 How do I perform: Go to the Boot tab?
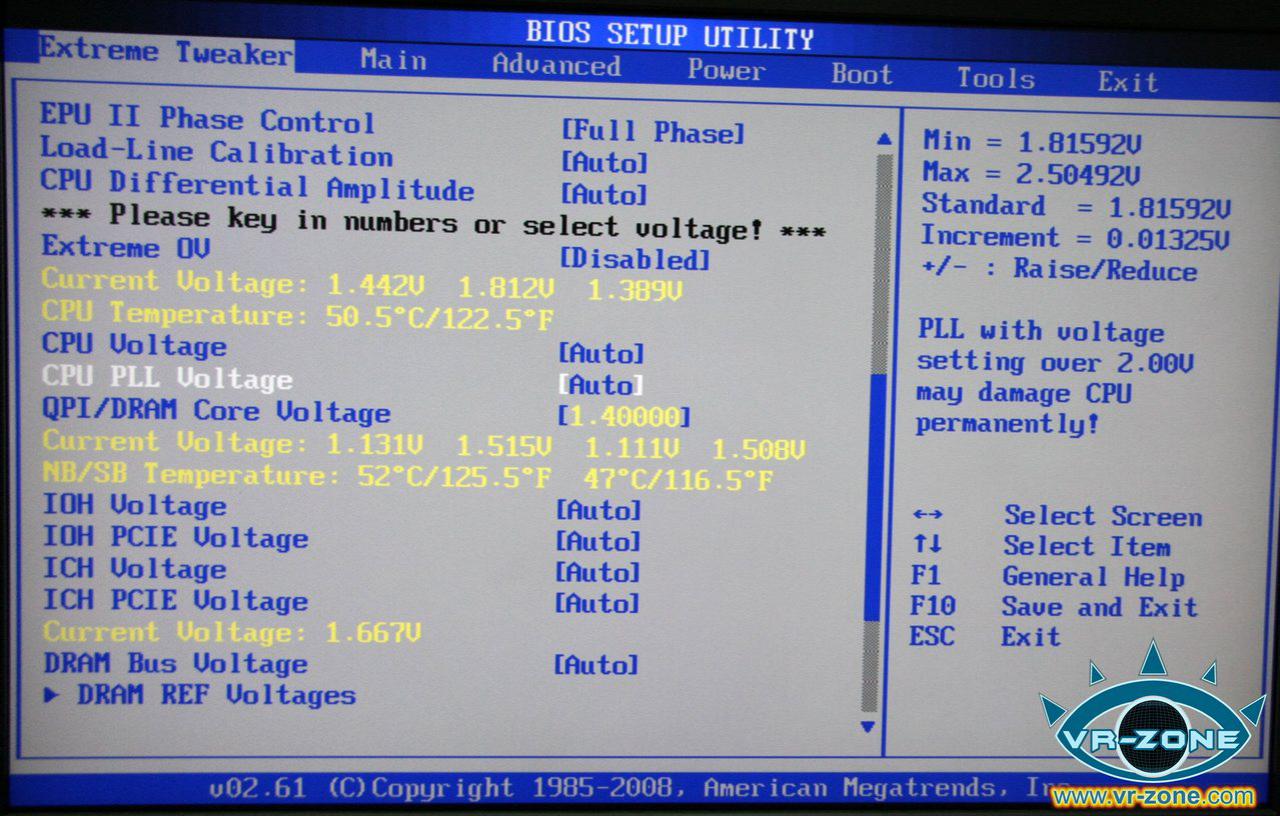tap(861, 74)
